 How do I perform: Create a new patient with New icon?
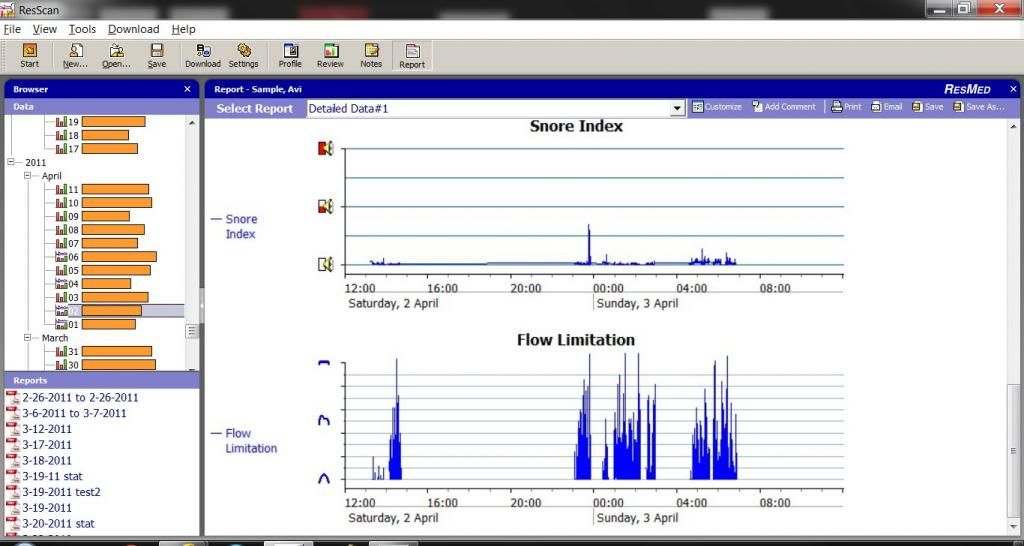(x=76, y=56)
